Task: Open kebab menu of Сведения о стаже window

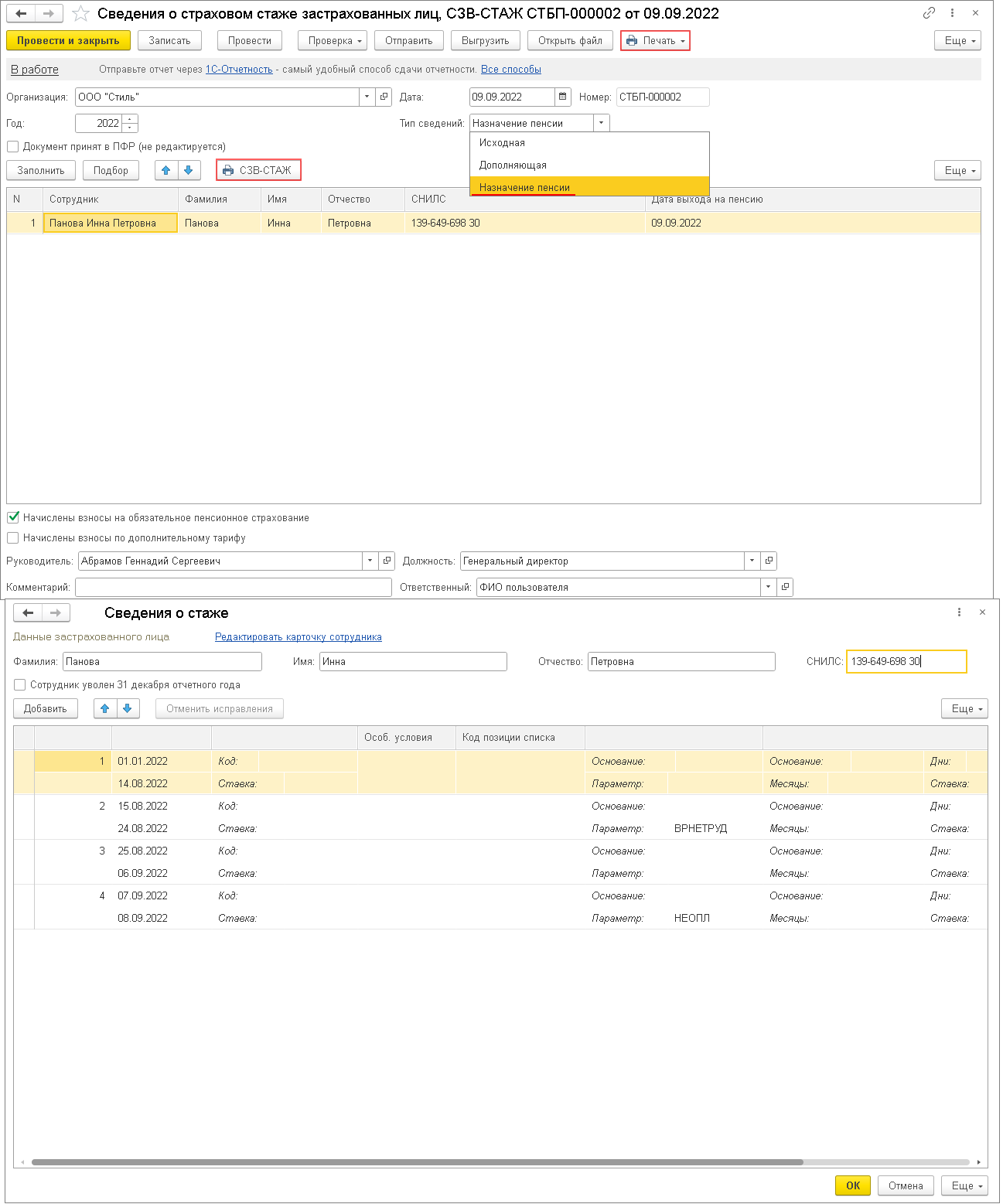Action: 959,612
